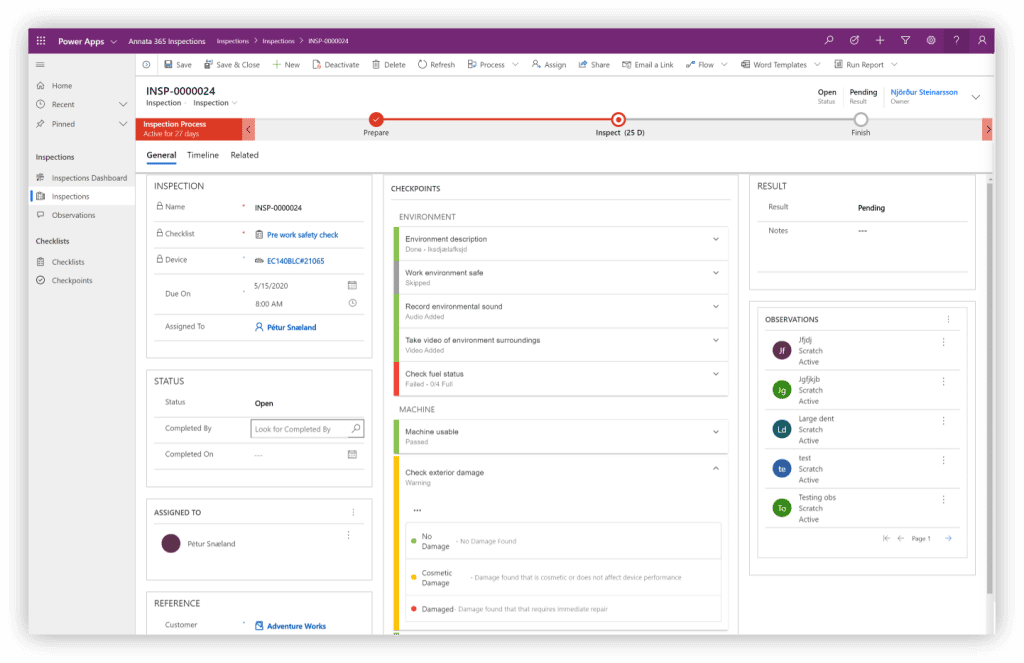Open Pre work safety check link
This screenshot has width=1024, height=663.
tap(302, 235)
